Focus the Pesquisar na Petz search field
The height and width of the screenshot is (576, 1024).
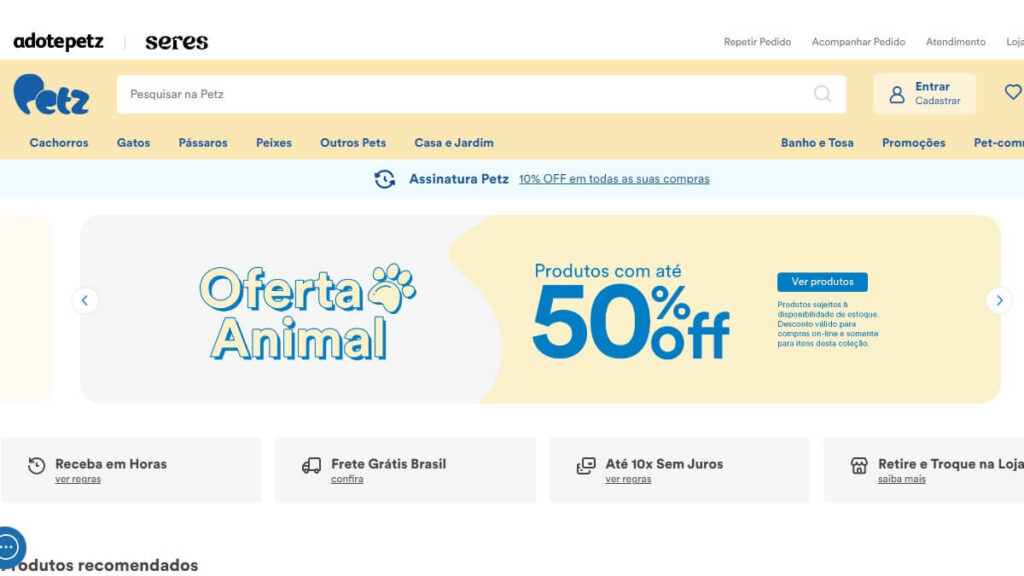(481, 94)
